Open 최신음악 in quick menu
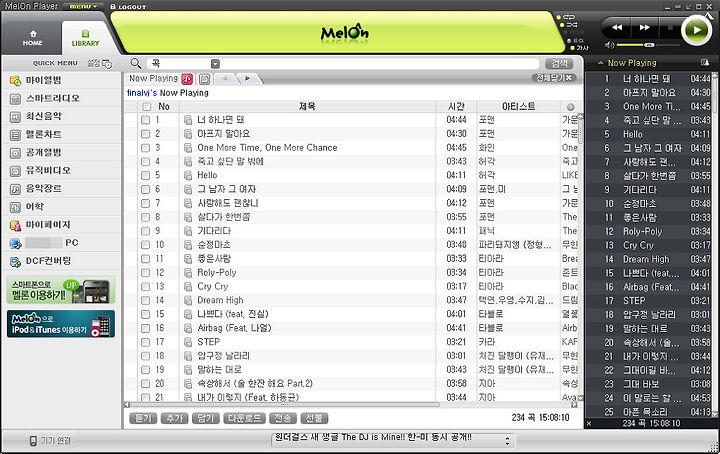720x454 pixels. pyautogui.click(x=36, y=116)
